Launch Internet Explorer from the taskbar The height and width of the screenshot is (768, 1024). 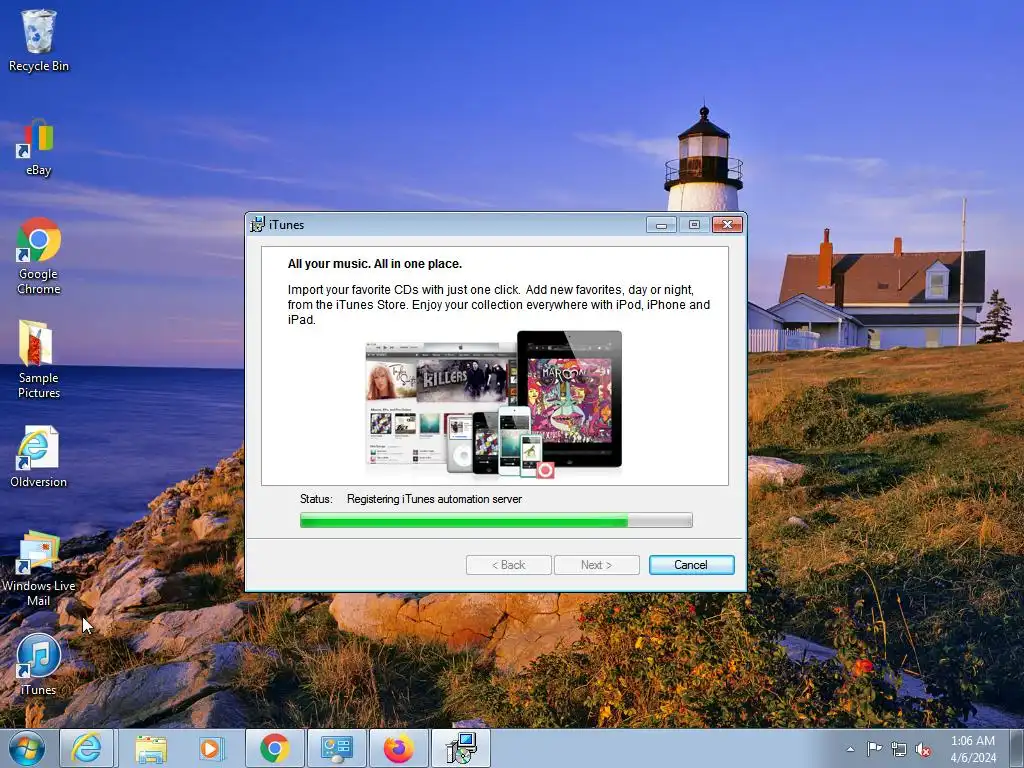86,748
